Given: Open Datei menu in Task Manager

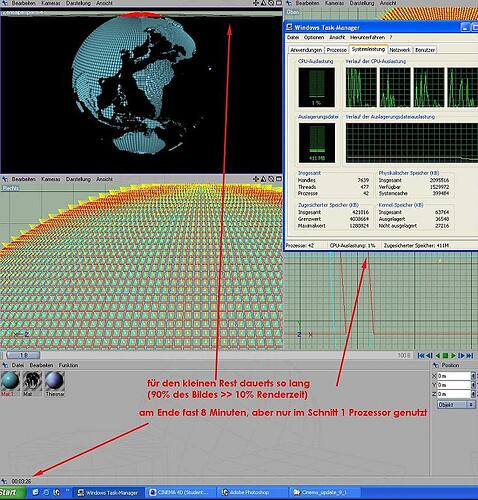Looking at the screenshot, I should tap(293, 37).
